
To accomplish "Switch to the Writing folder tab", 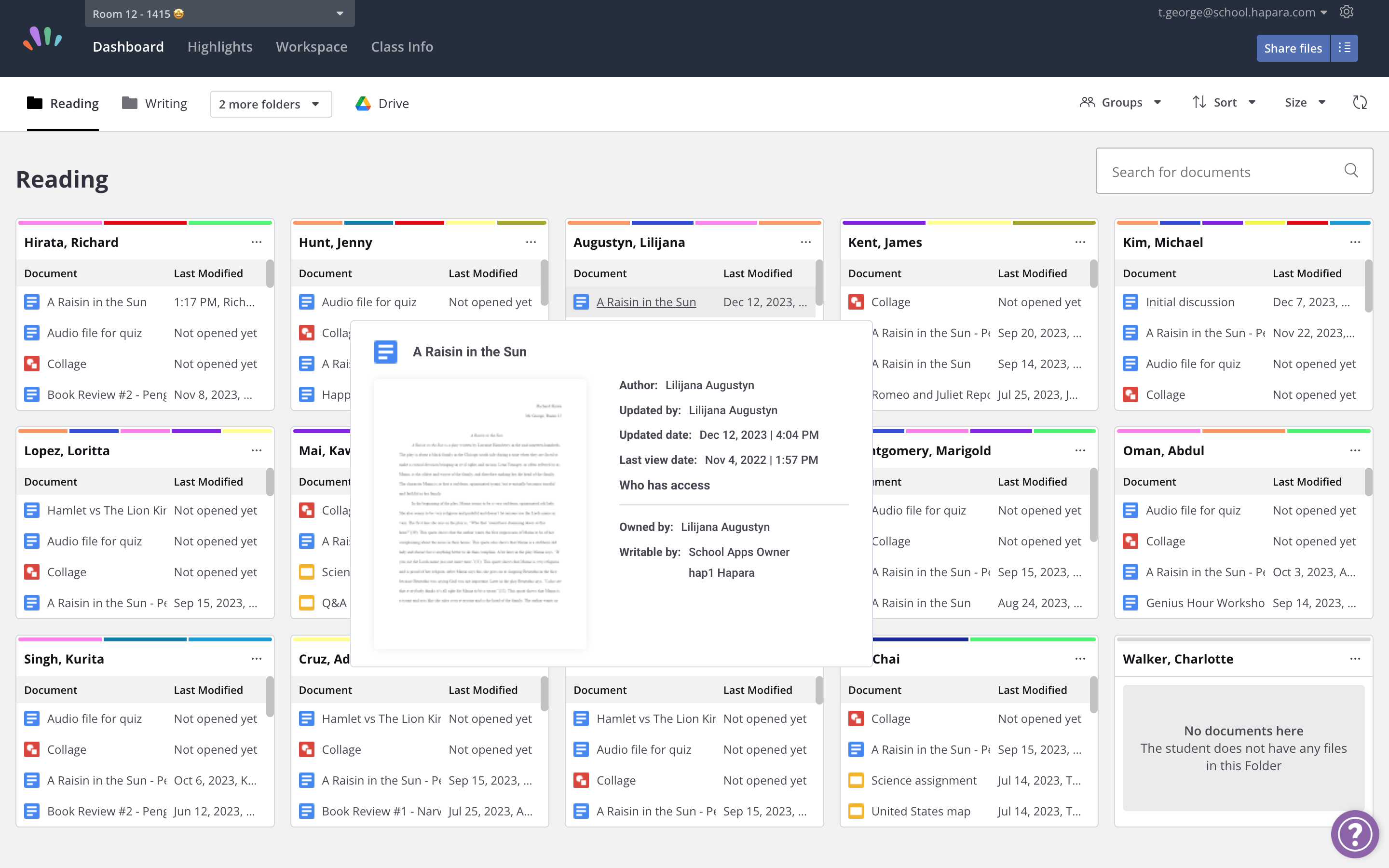I will click(x=154, y=103).
